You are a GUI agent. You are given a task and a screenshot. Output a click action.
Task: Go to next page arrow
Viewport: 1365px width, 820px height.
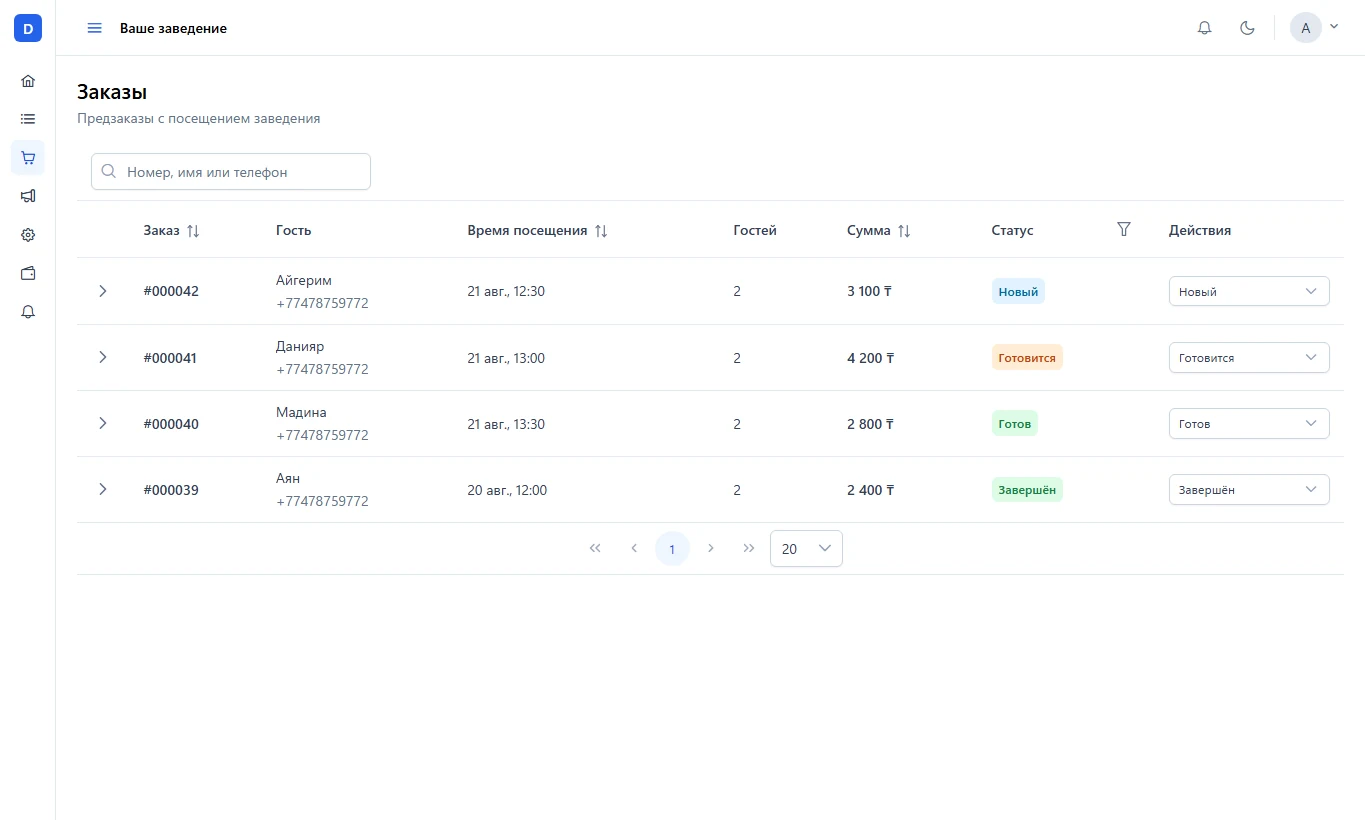[x=711, y=548]
